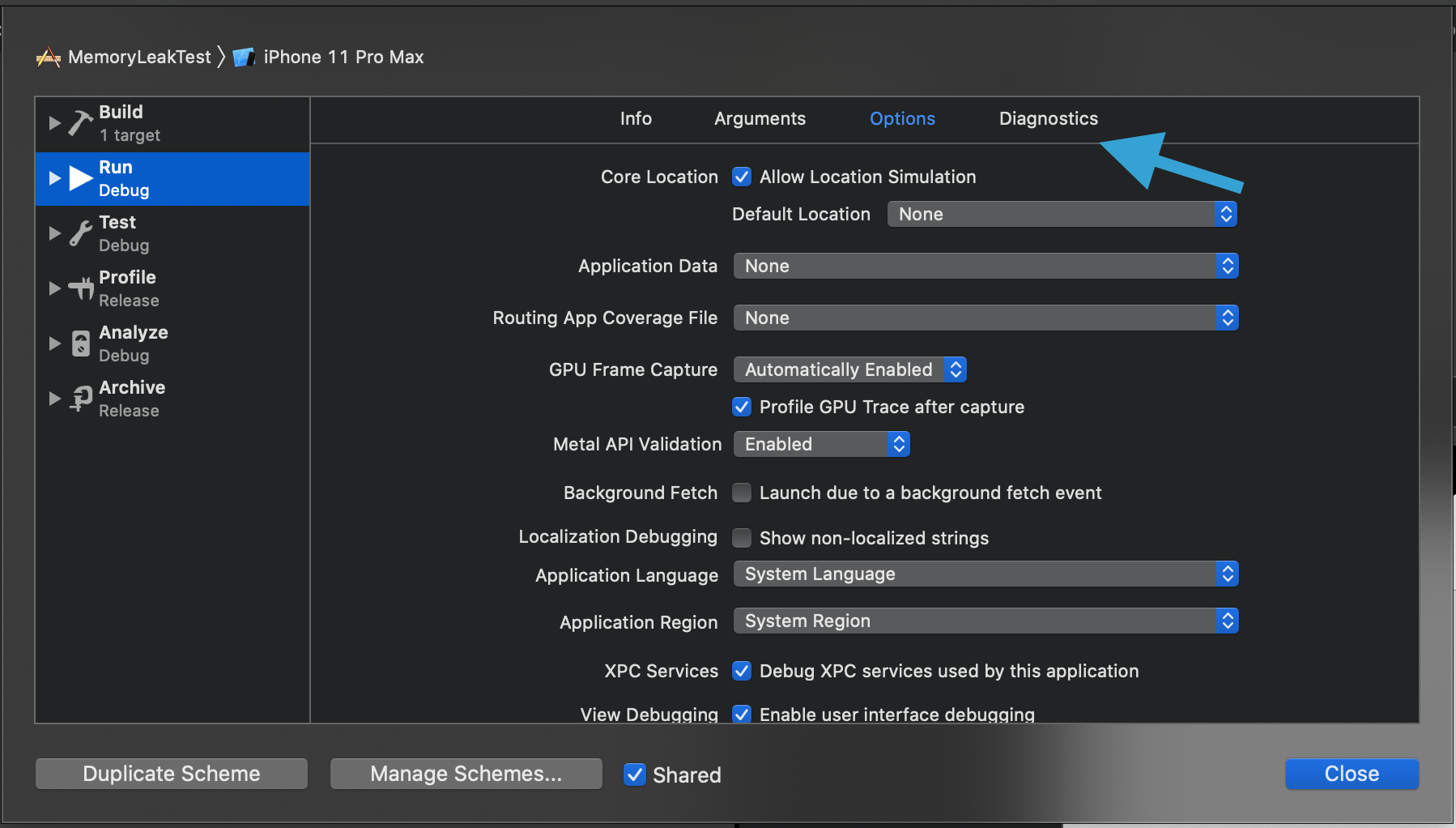Screen dimensions: 1456x828
Task: Open the Routing App Coverage File dropdown
Action: [x=986, y=318]
